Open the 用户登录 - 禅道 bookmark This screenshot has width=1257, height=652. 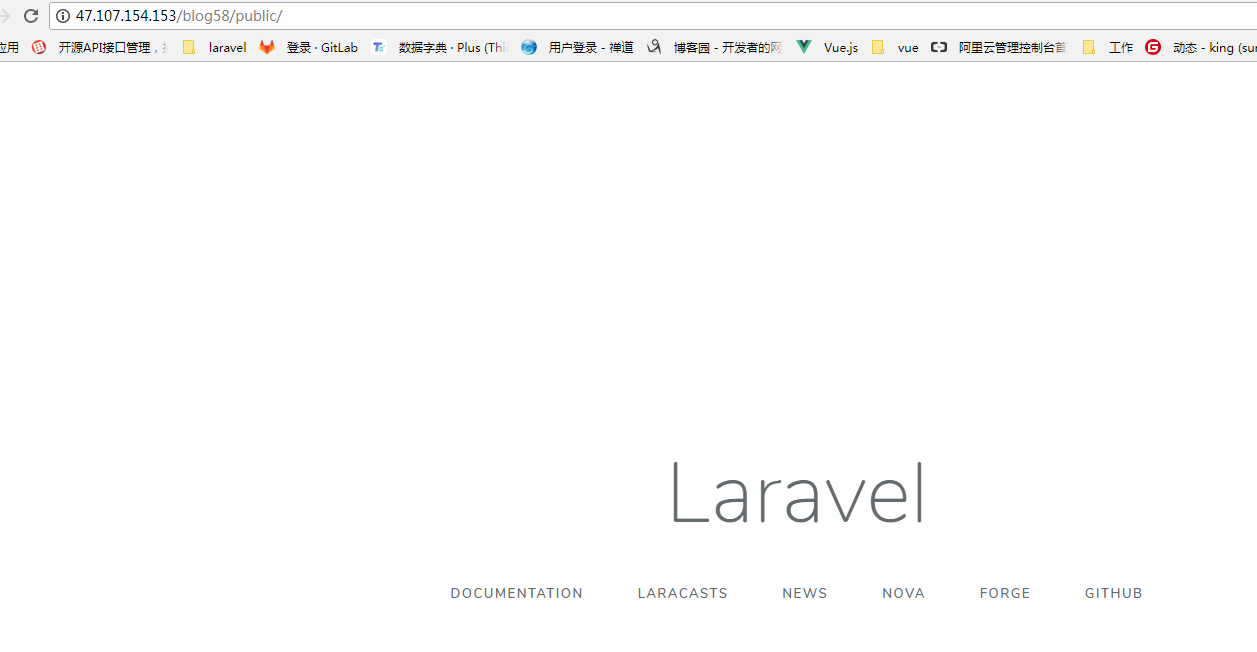tap(577, 47)
